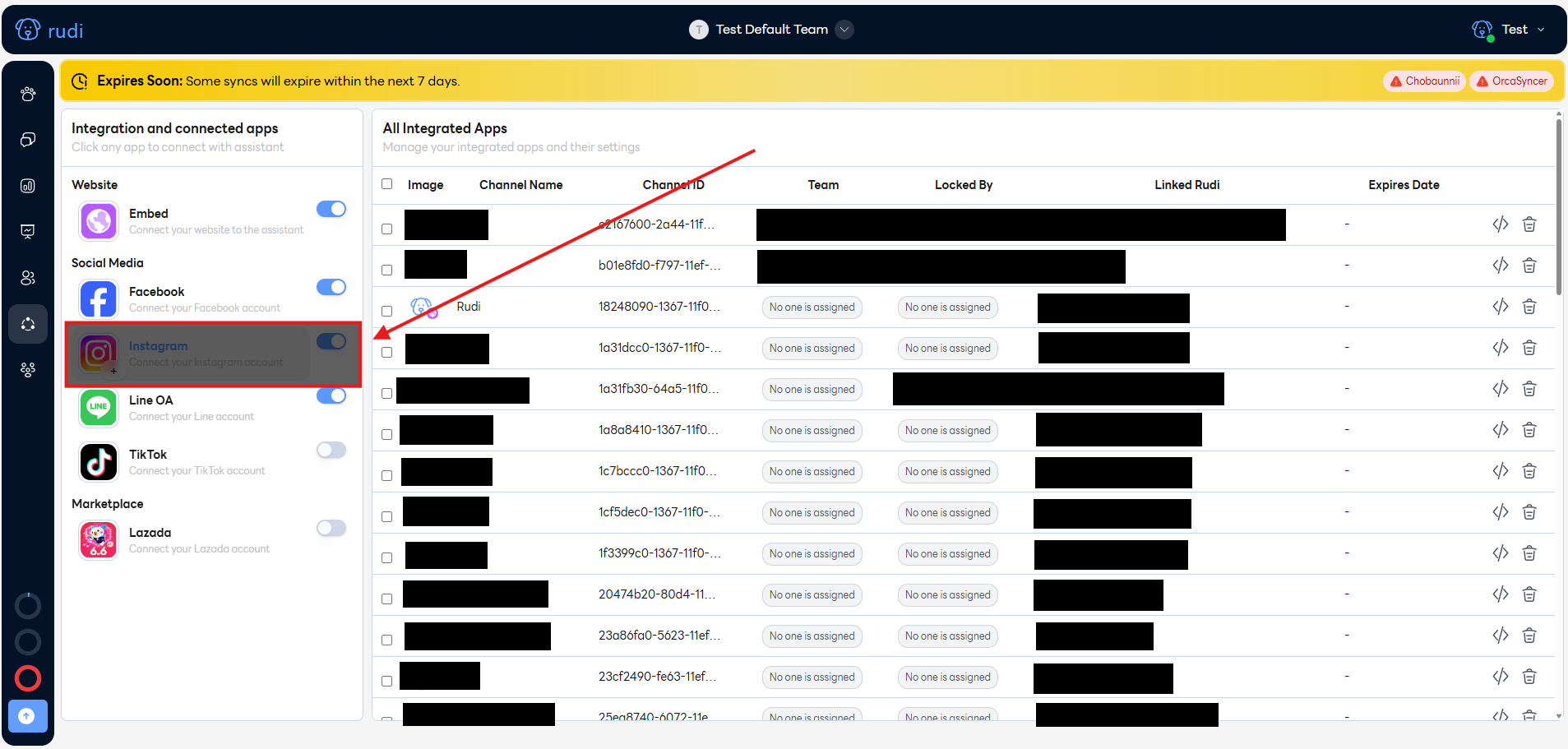Enable the TikTok integration toggle
This screenshot has height=749, width=1568.
tap(331, 450)
